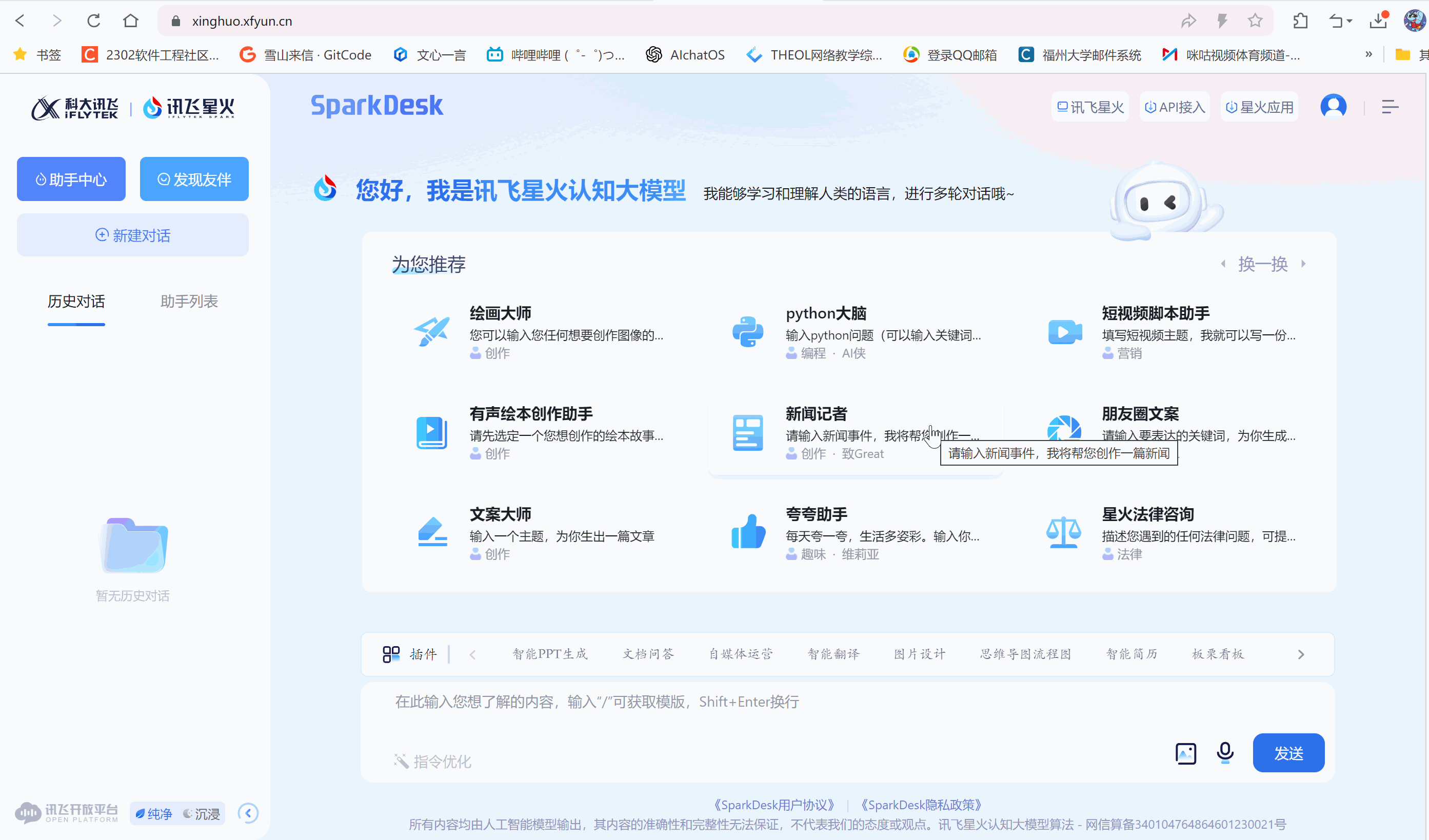Image resolution: width=1429 pixels, height=840 pixels.
Task: Click the browser back arrow
Action: 20,21
